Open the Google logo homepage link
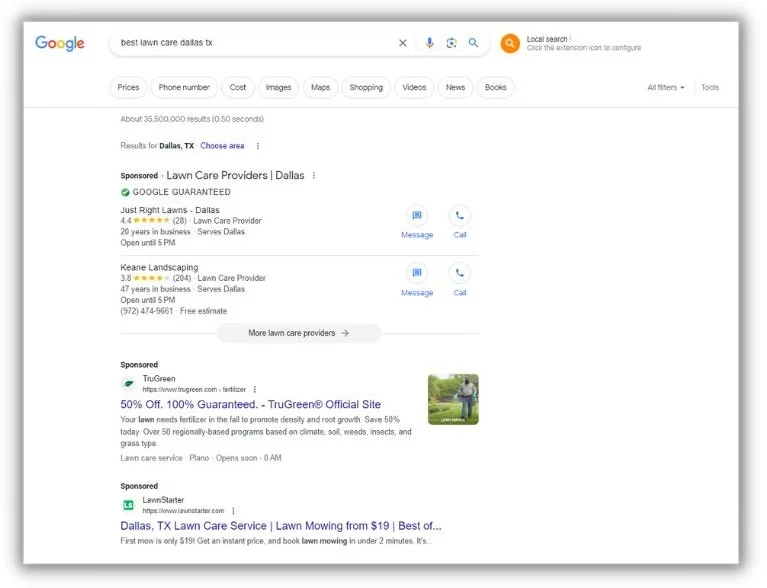The width and height of the screenshot is (767, 588). (x=60, y=43)
